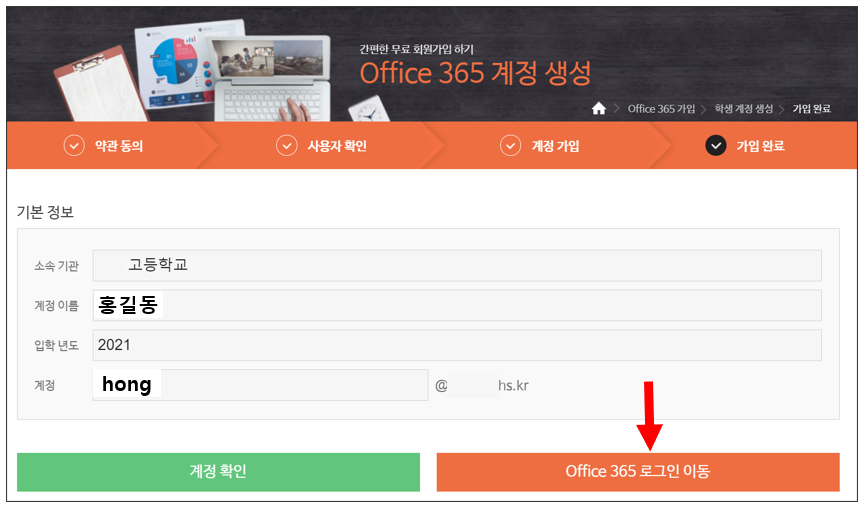This screenshot has width=863, height=508.
Task: Select the 가입 완료 breadcrumb item
Action: [811, 109]
